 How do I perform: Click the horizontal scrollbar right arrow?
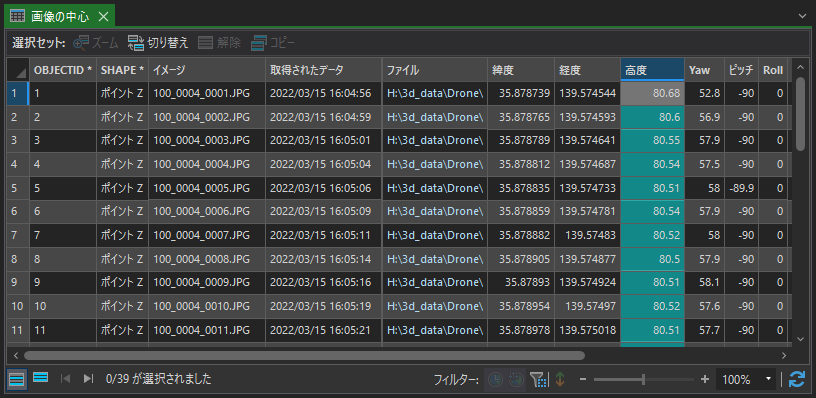point(784,355)
